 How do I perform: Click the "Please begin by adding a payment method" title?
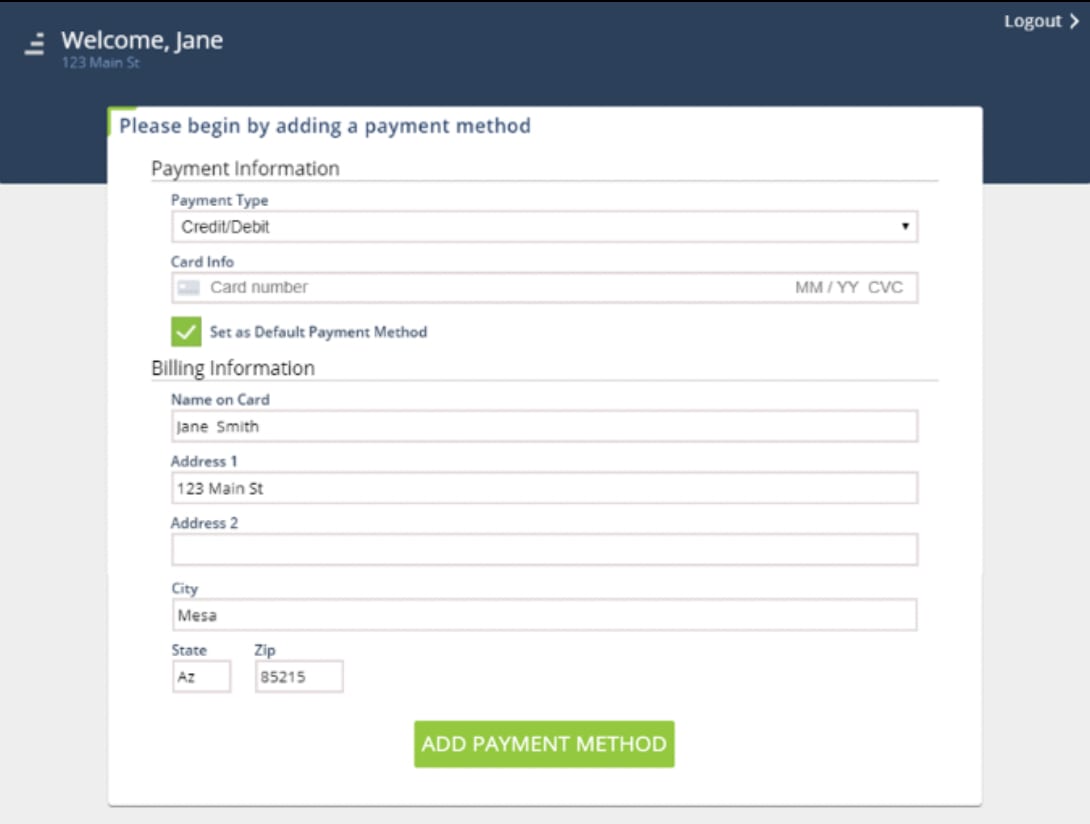325,126
